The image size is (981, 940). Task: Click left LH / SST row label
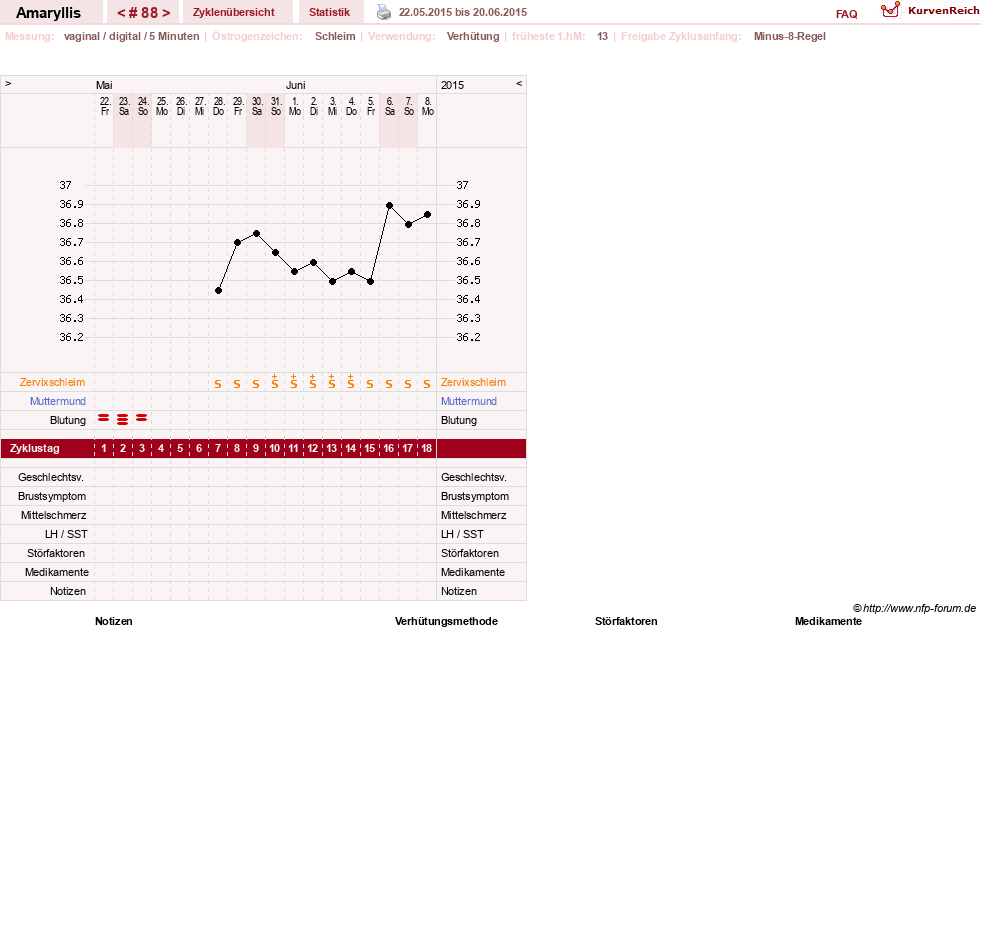coord(66,534)
